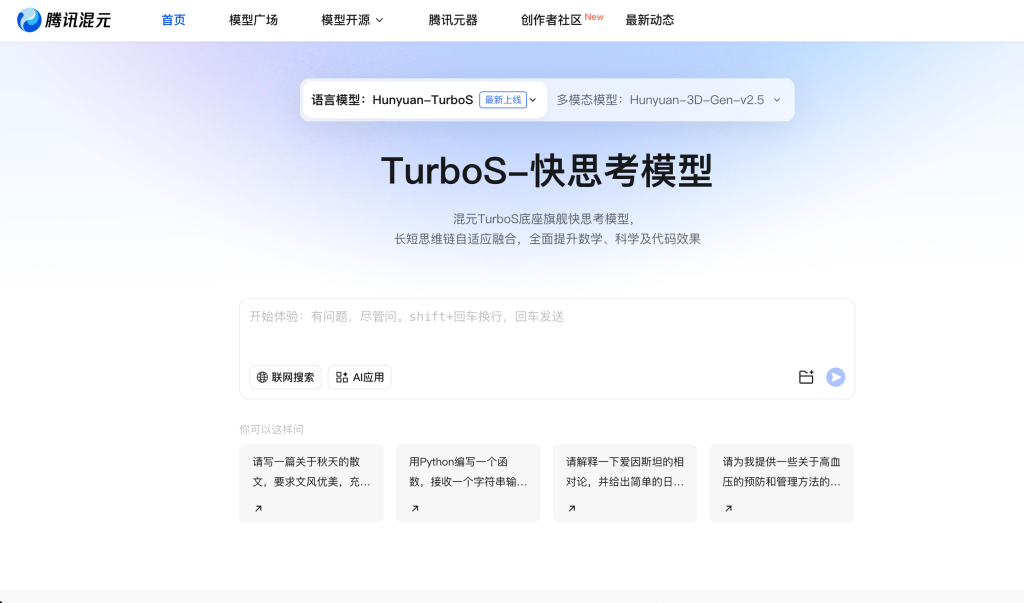
Task: Choose the 高血压 prevention prompt card
Action: (782, 483)
